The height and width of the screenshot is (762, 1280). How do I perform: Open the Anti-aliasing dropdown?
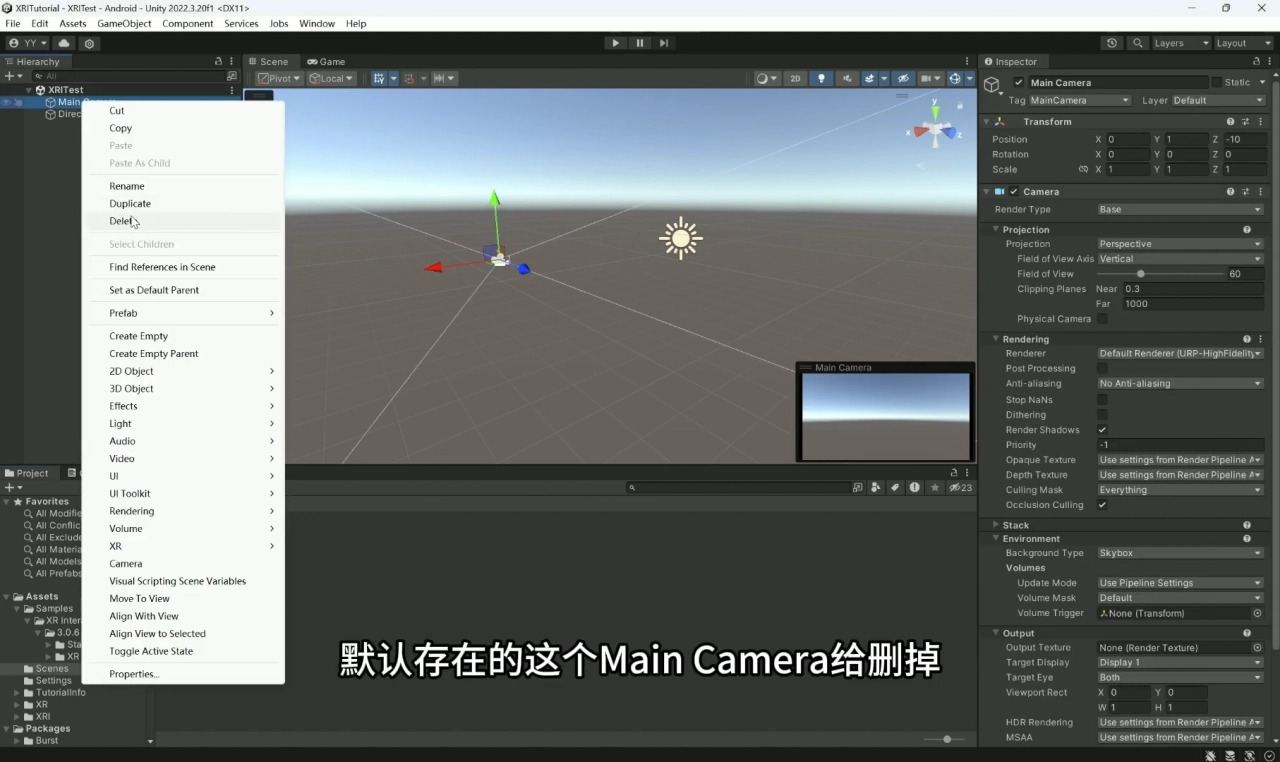(1180, 383)
